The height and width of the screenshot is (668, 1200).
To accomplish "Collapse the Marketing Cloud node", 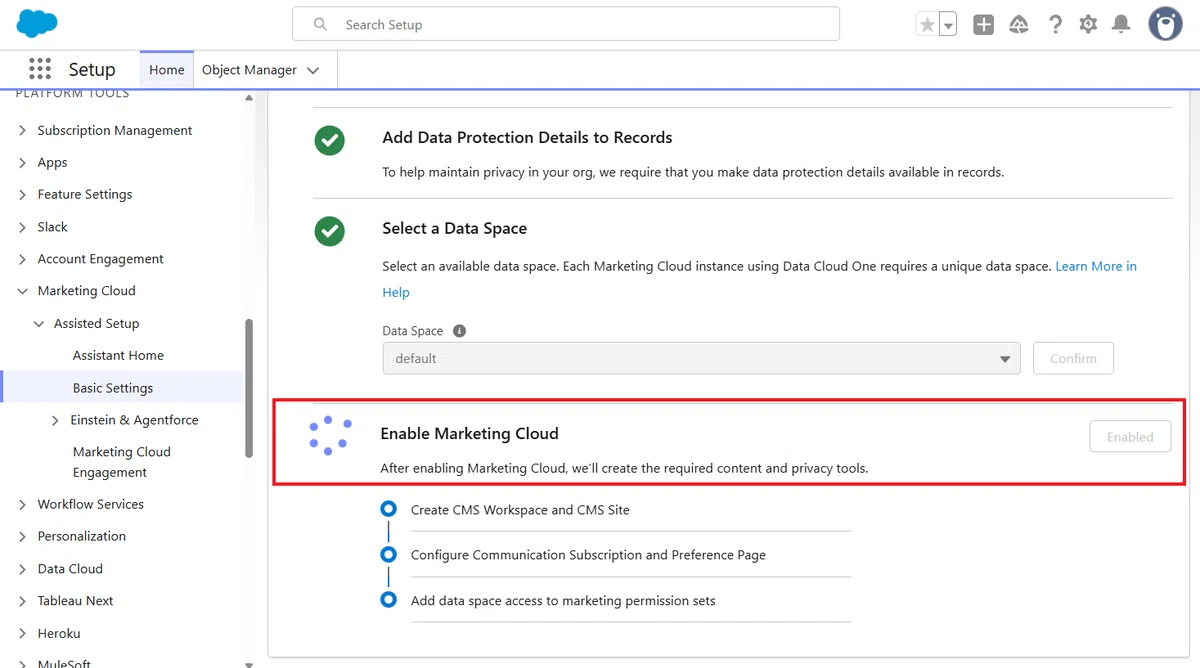I will tap(23, 291).
